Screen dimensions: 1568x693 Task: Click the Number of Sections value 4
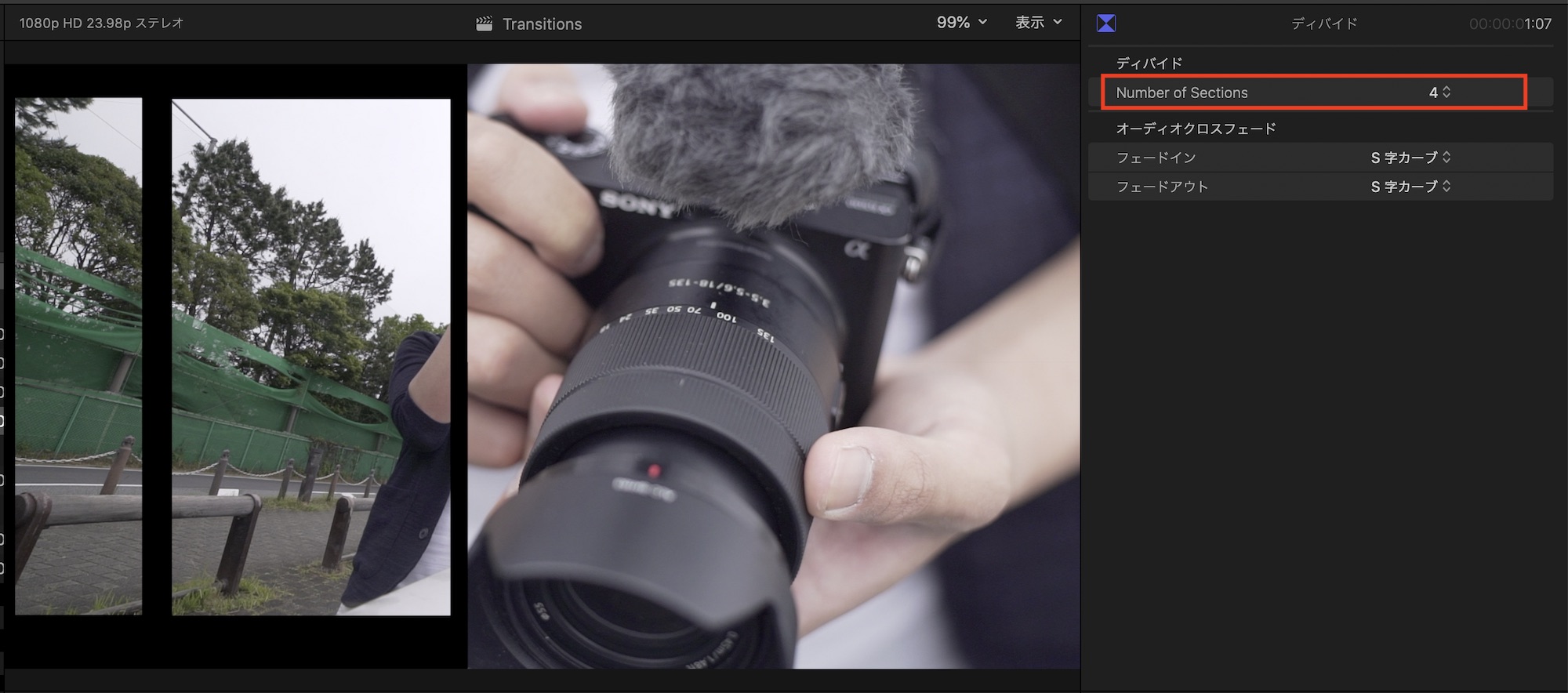click(x=1433, y=93)
